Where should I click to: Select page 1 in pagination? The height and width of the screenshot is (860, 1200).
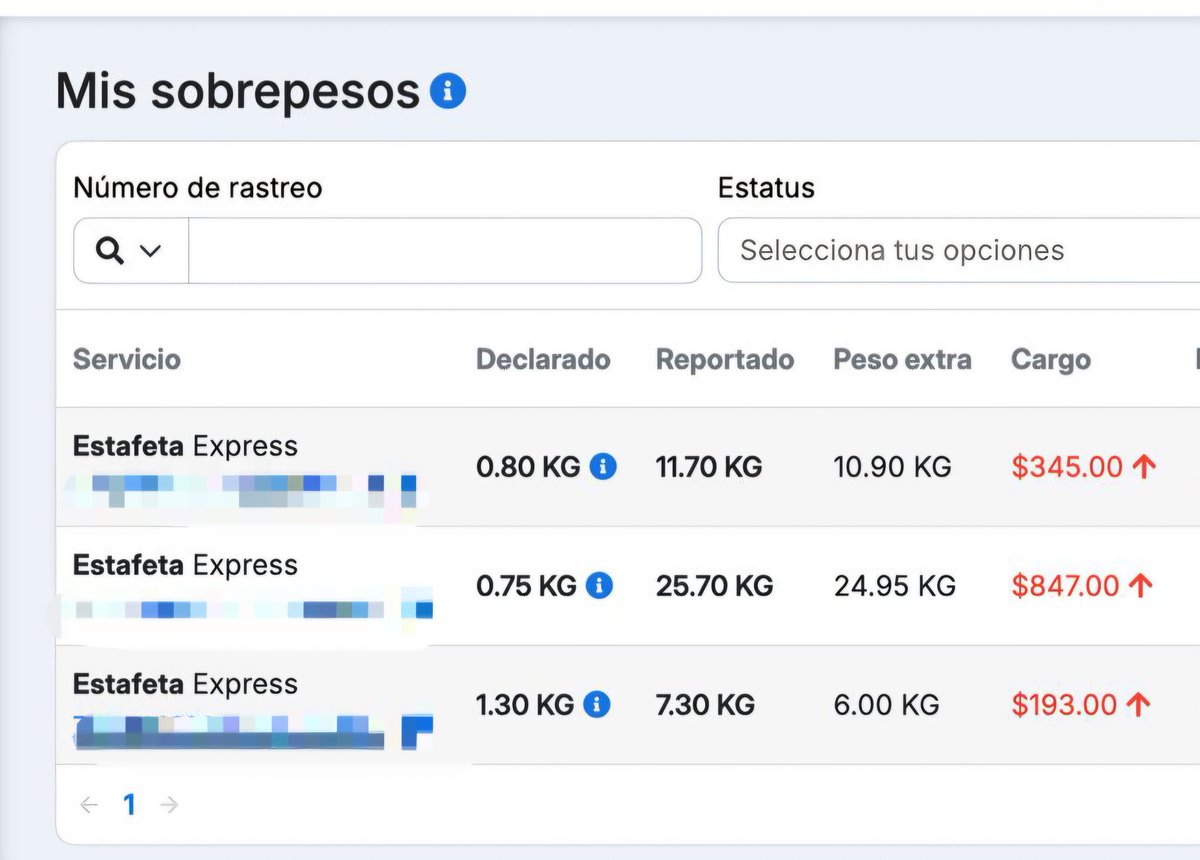tap(129, 804)
